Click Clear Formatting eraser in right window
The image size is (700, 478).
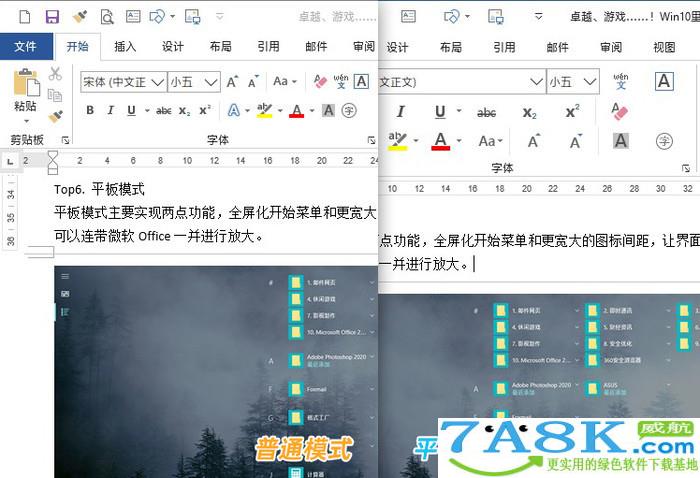click(x=619, y=111)
